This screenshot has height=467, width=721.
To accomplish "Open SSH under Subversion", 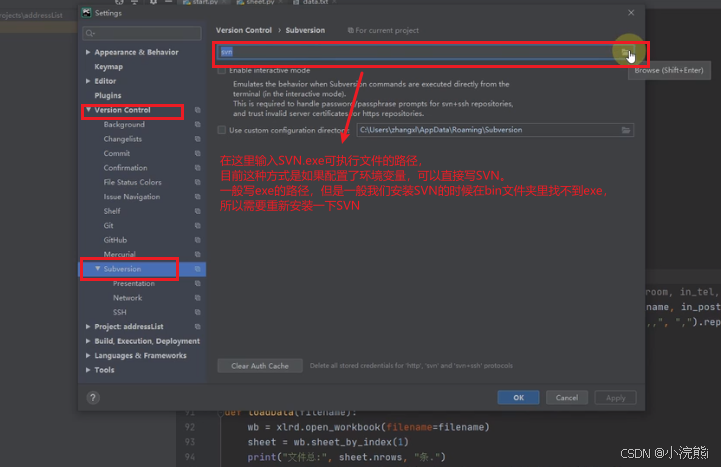I will pos(120,312).
